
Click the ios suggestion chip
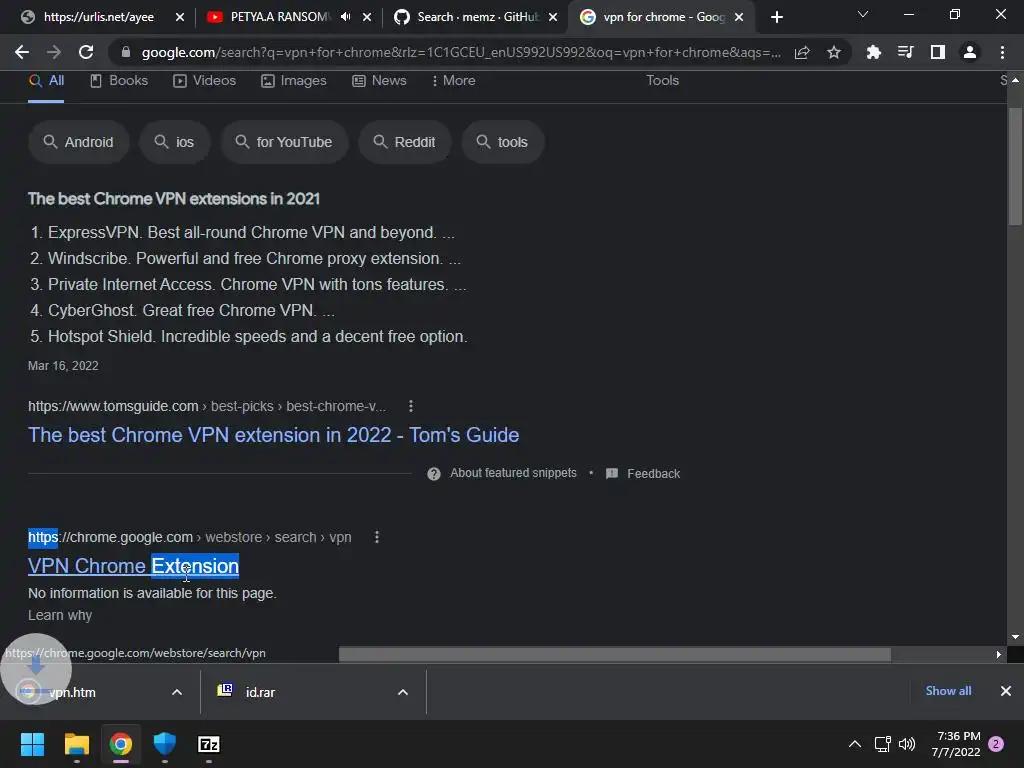coord(174,142)
